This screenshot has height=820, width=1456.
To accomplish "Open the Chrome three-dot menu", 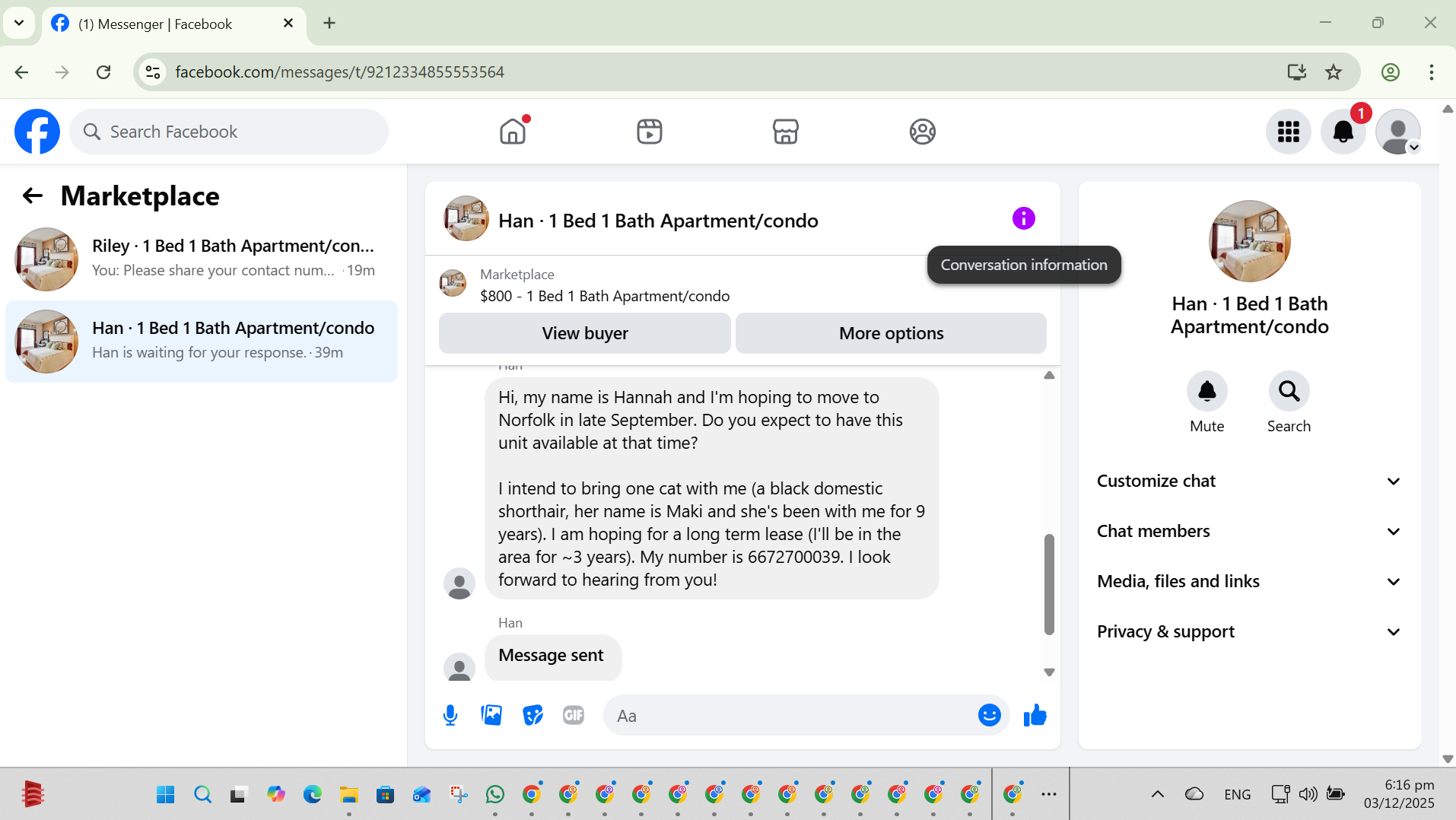I will 1432,72.
